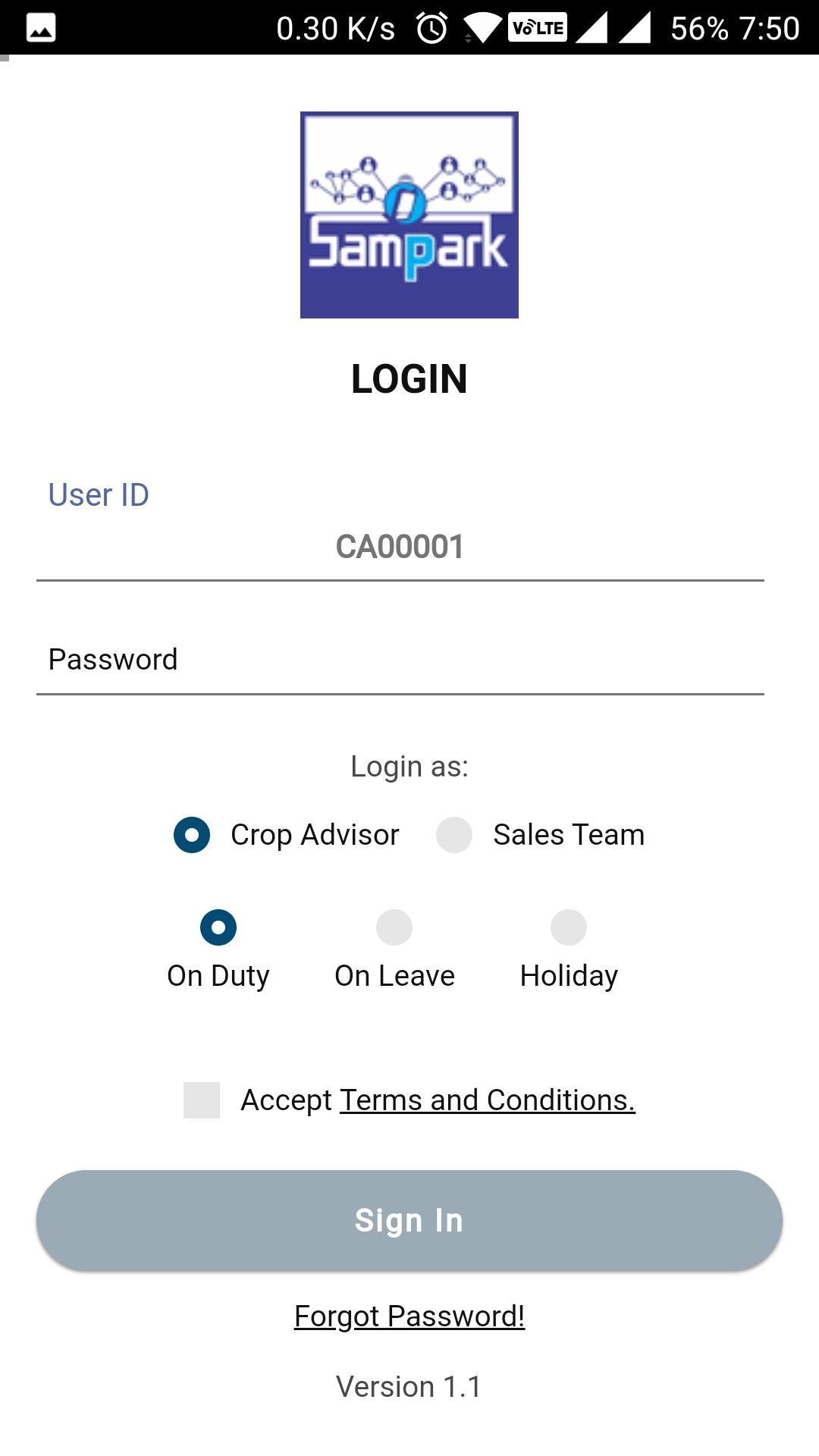
Task: Open the Terms and Conditions link
Action: [487, 1100]
